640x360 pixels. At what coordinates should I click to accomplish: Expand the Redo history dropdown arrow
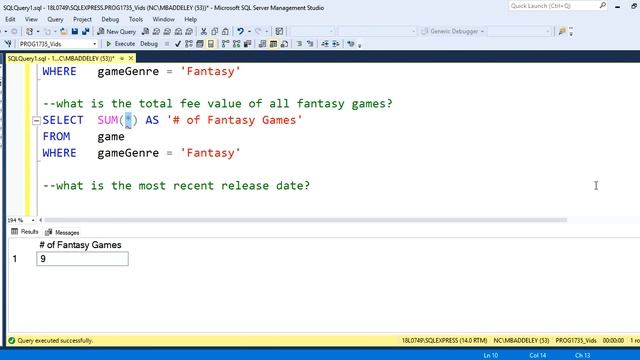point(267,31)
